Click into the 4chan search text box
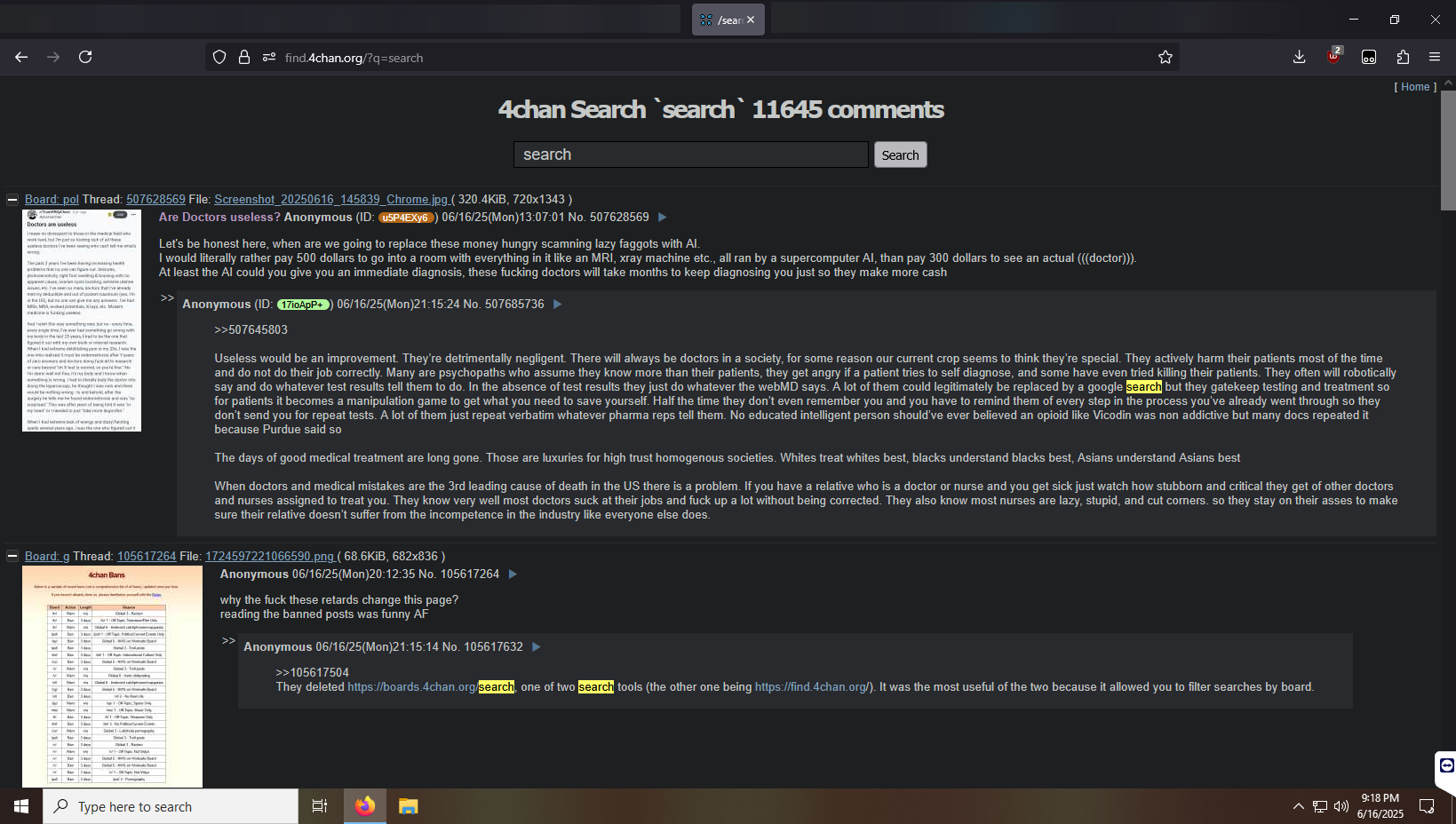The image size is (1456, 824). 690,154
